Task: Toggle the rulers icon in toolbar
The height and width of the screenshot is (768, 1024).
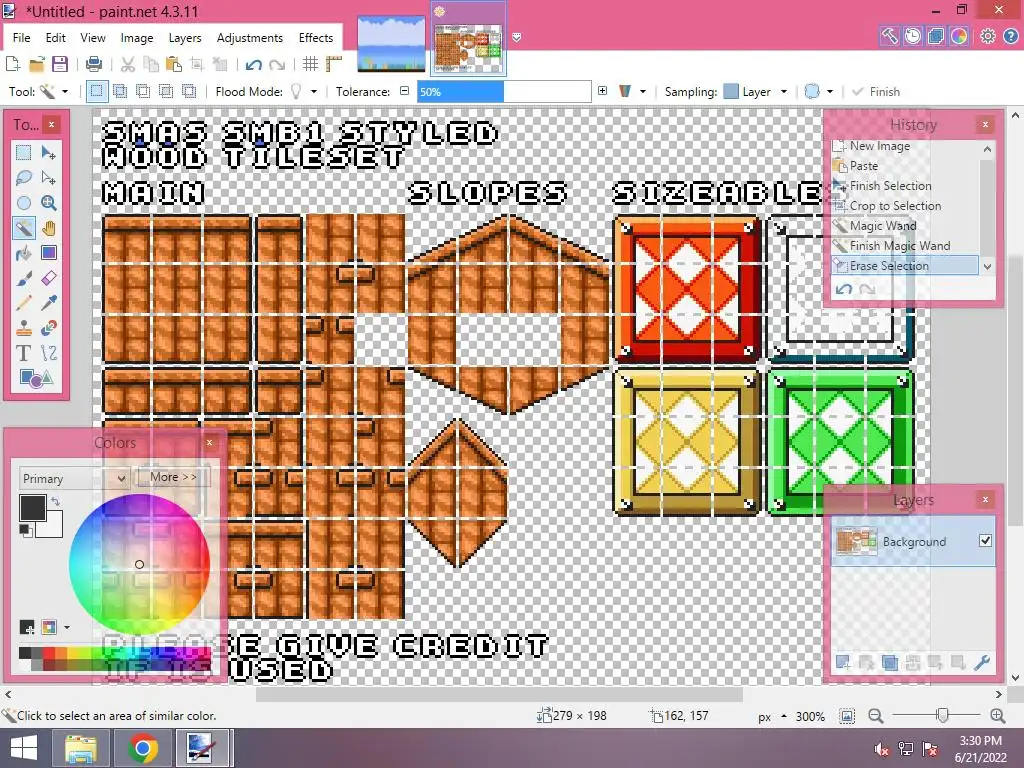Action: [x=334, y=64]
